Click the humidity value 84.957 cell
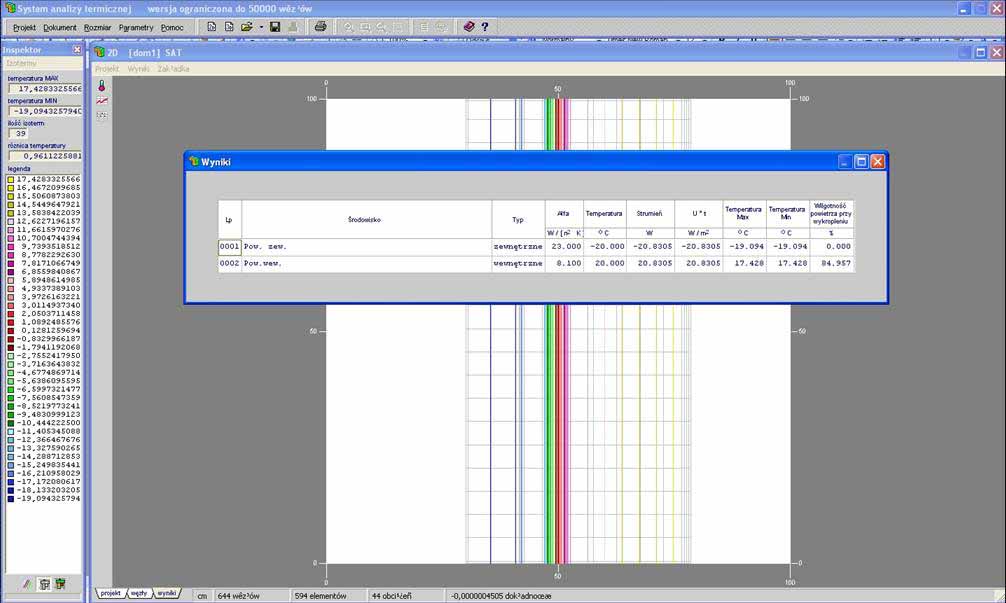The height and width of the screenshot is (603, 1006). 831,264
